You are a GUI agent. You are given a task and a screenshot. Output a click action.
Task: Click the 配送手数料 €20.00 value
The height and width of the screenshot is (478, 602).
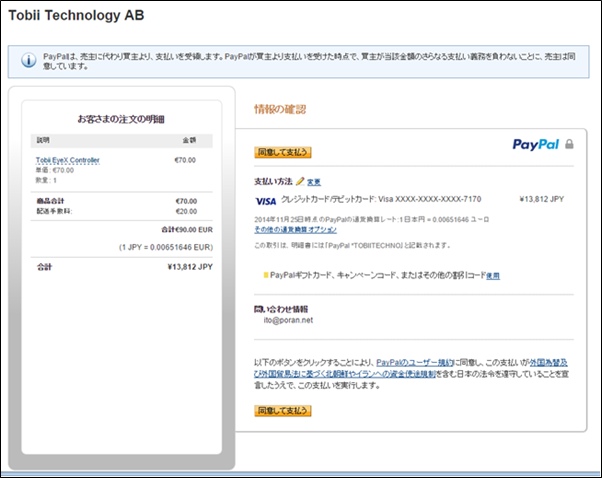point(186,211)
